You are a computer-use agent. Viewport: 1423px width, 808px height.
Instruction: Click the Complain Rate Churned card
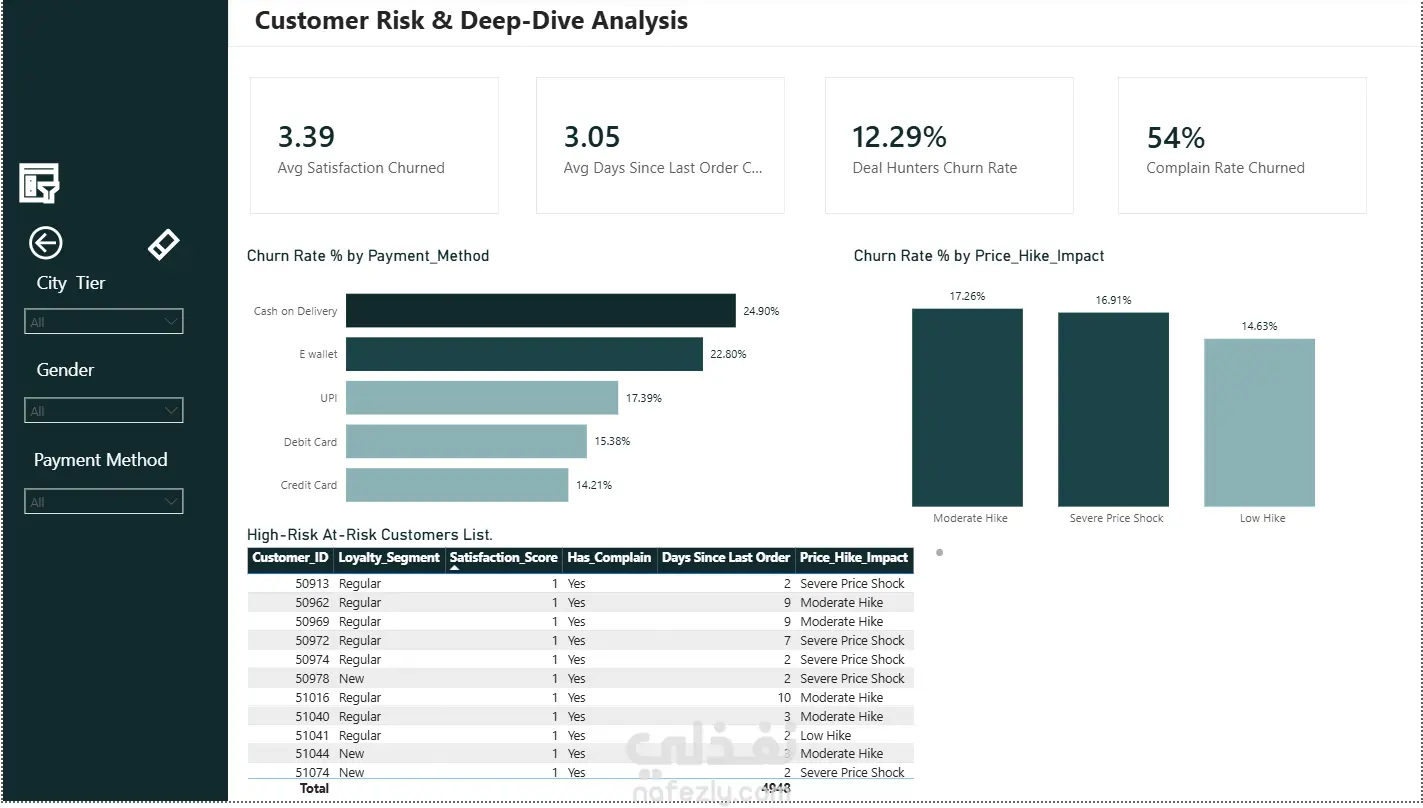pyautogui.click(x=1242, y=146)
